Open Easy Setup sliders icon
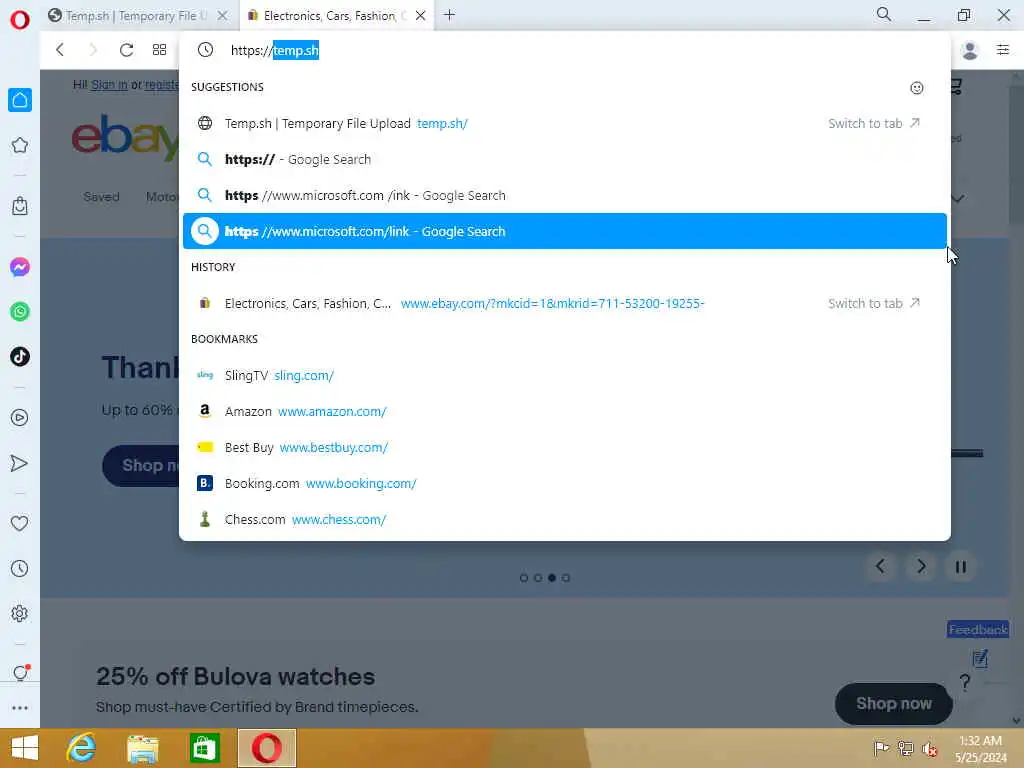The height and width of the screenshot is (768, 1024). click(1003, 49)
